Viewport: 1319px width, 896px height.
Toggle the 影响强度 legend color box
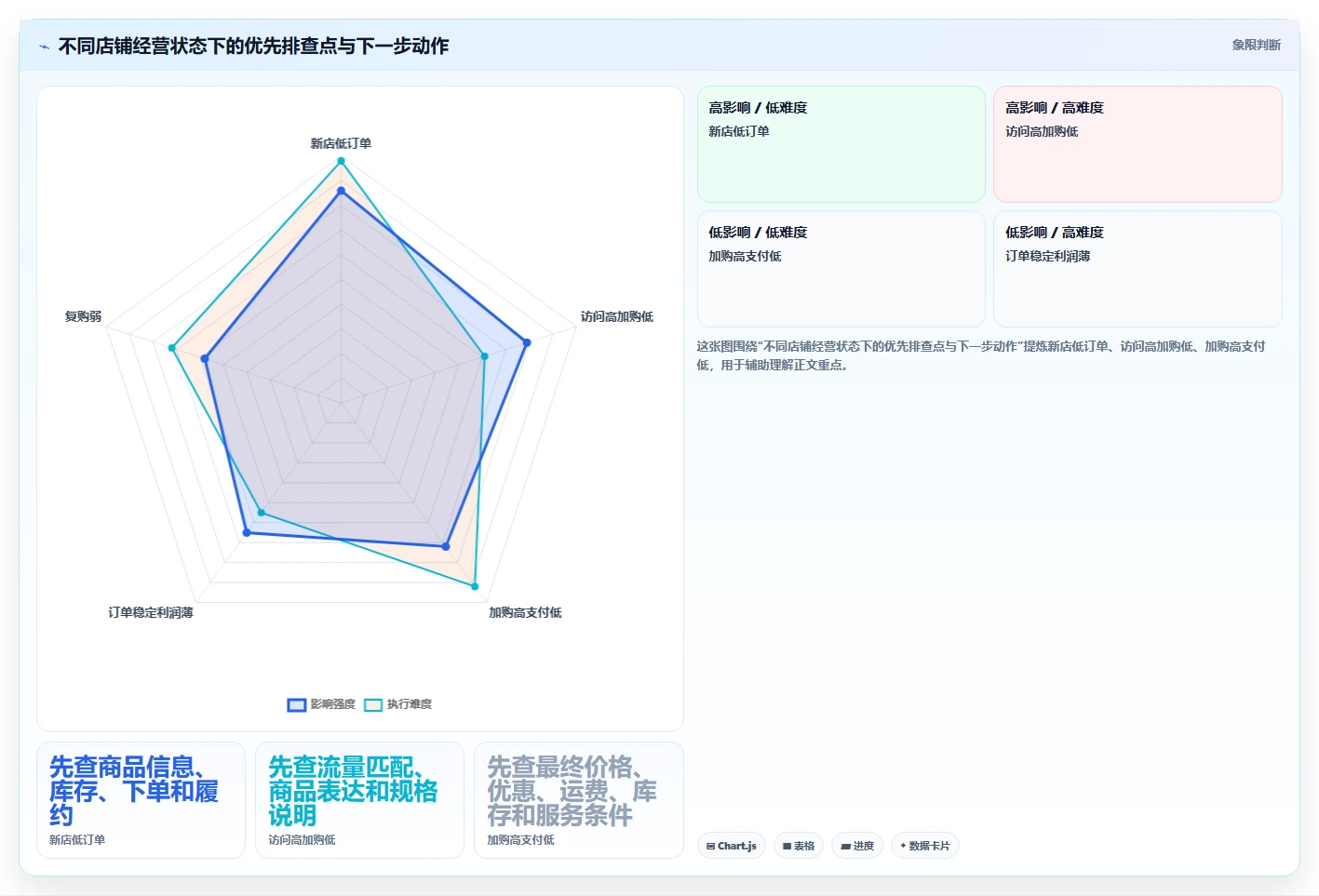coord(297,704)
